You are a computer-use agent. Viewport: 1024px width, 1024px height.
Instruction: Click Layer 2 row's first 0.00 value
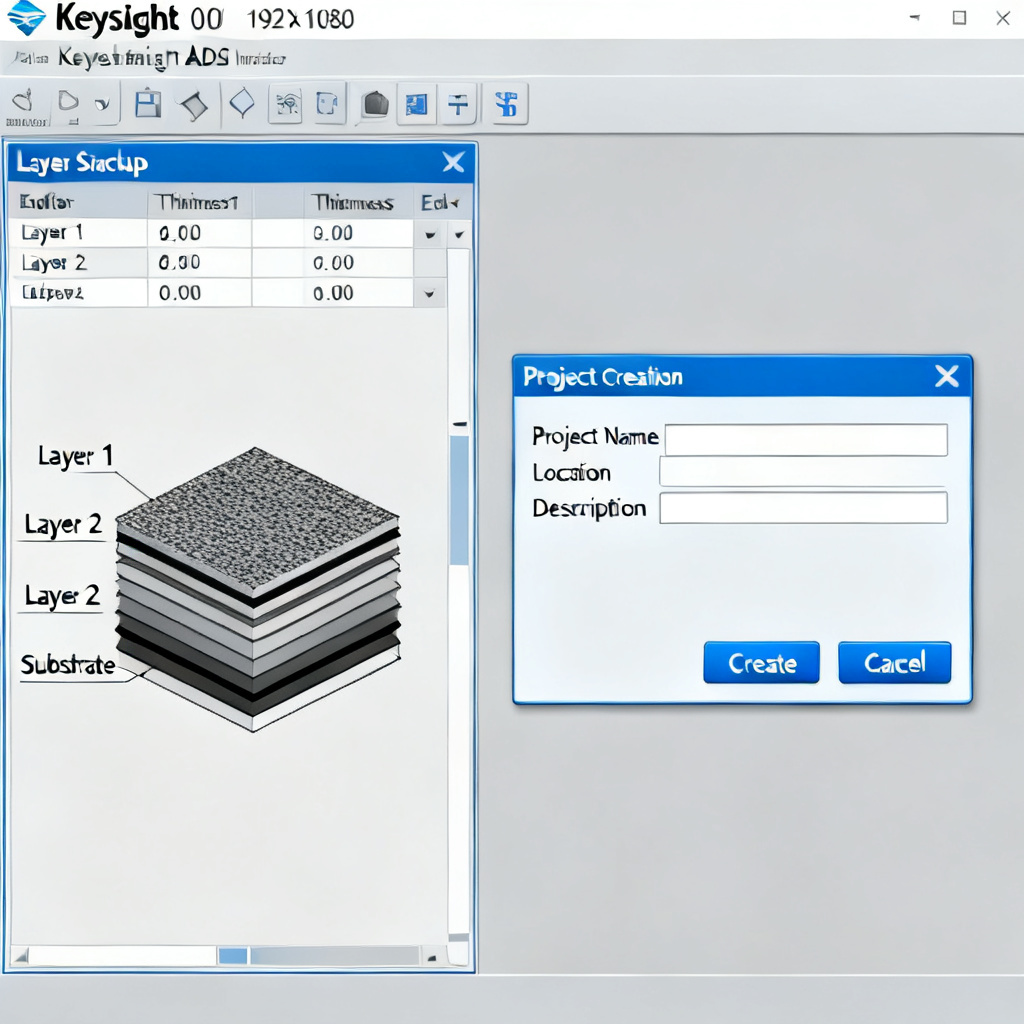pos(180,263)
